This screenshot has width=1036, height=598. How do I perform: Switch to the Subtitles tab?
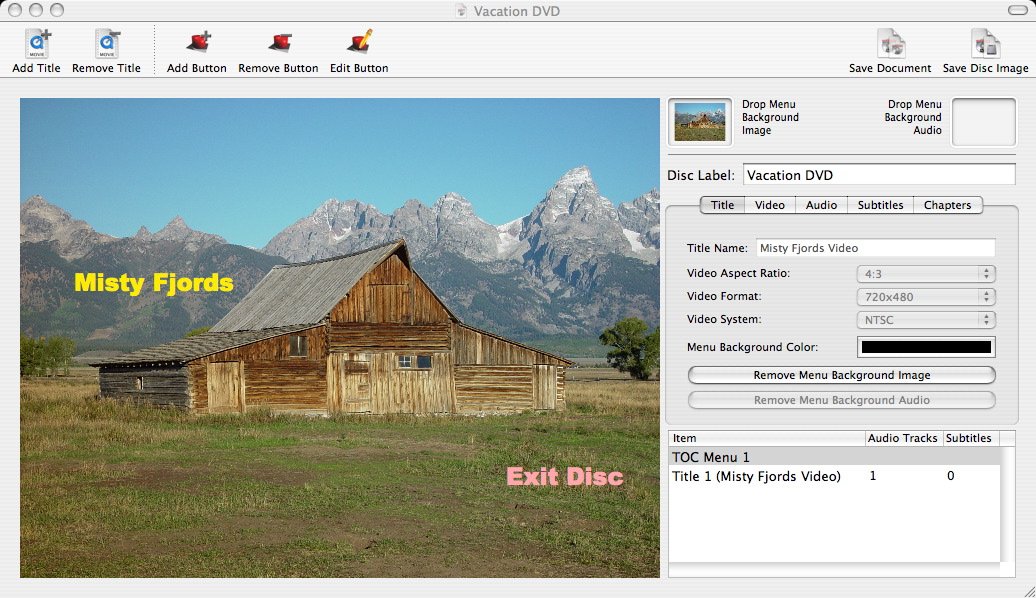tap(880, 205)
